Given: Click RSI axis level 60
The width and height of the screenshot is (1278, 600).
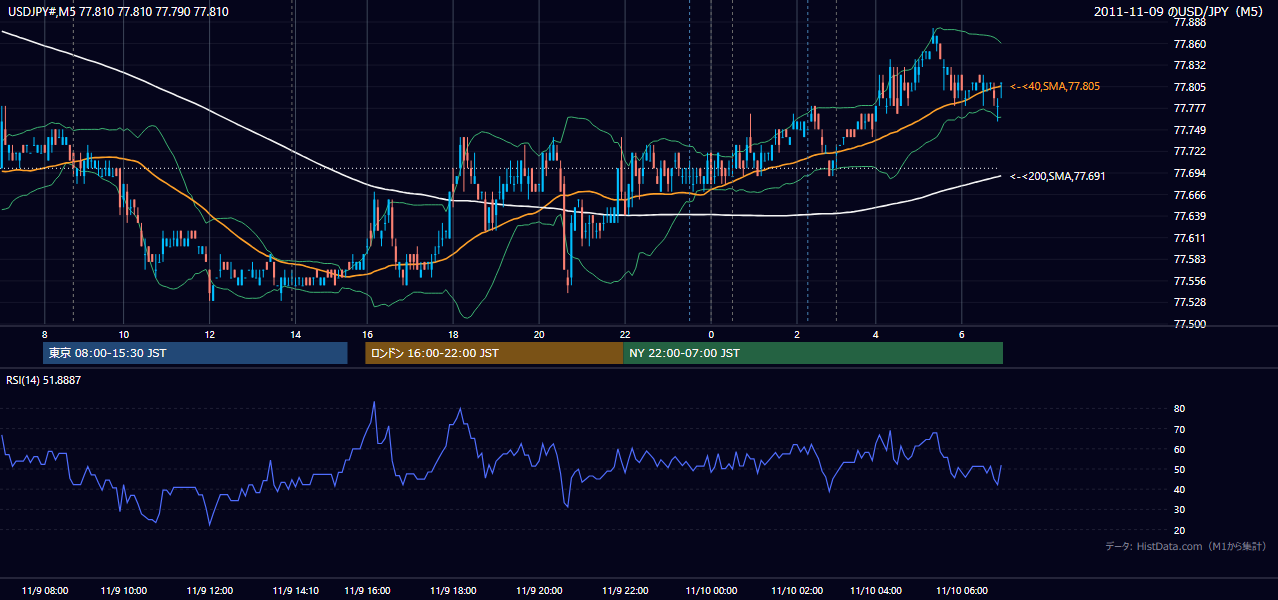Looking at the screenshot, I should tap(1179, 449).
